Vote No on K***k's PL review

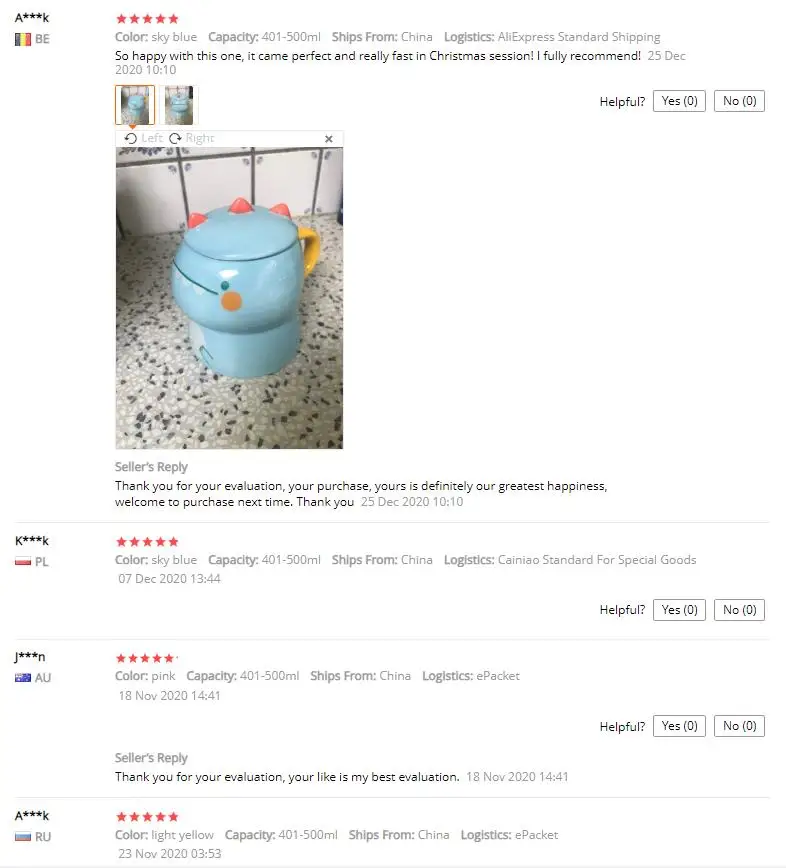[x=739, y=610]
